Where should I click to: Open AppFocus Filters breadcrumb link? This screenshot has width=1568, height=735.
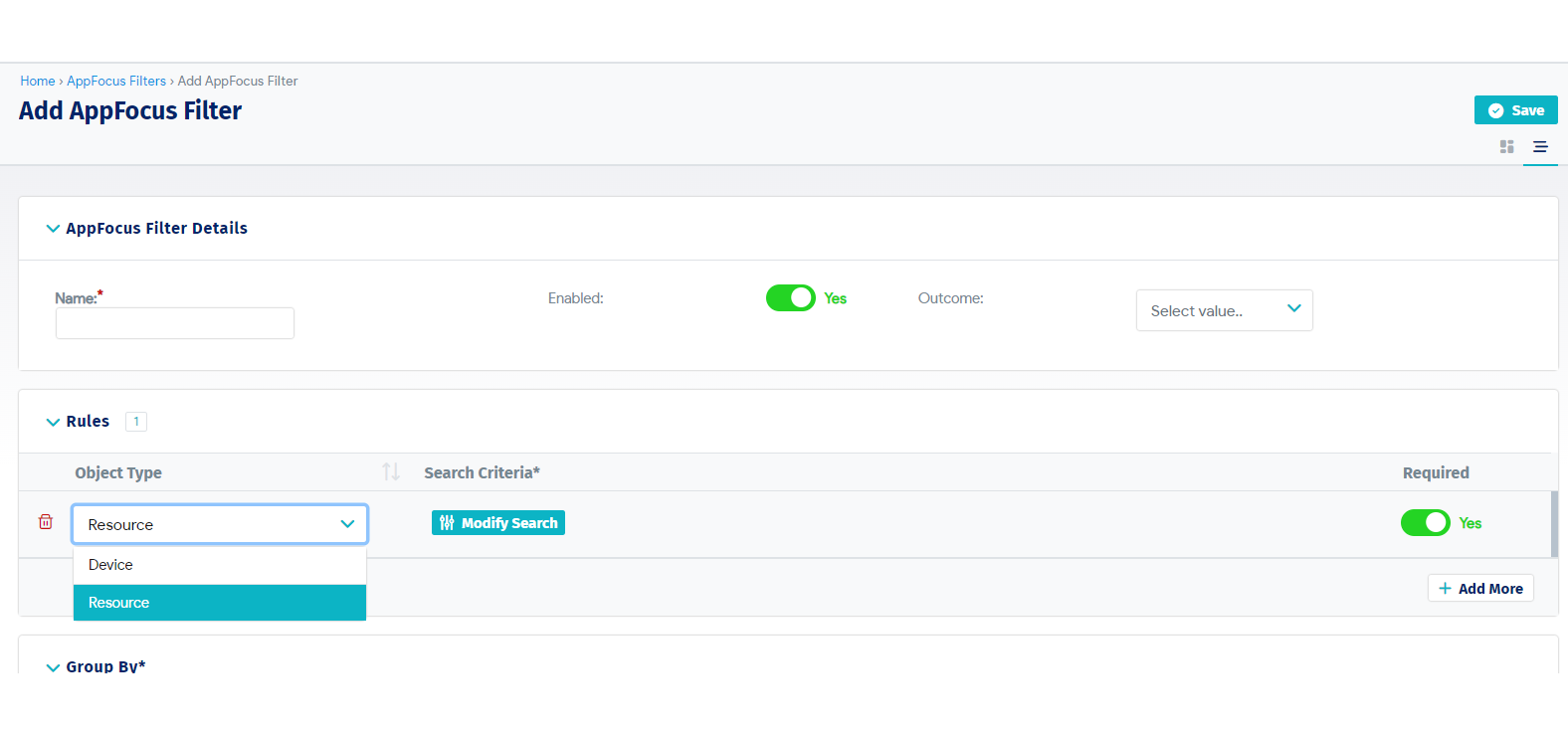coord(116,82)
